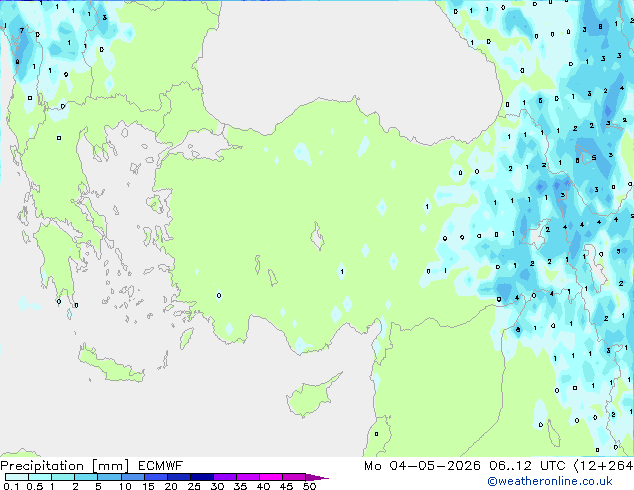The width and height of the screenshot is (634, 490).
Task: Select the 2–5 mm legend color swatch
Action: (86, 477)
